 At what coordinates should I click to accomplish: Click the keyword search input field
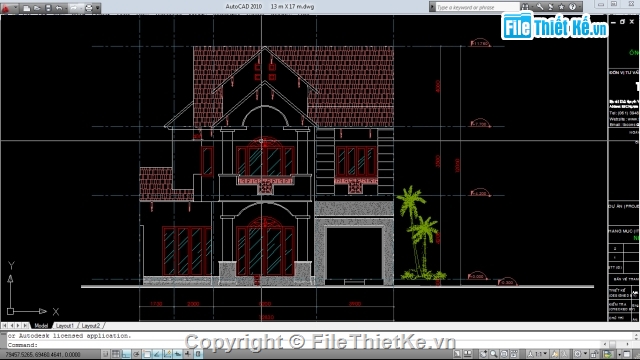(476, 7)
